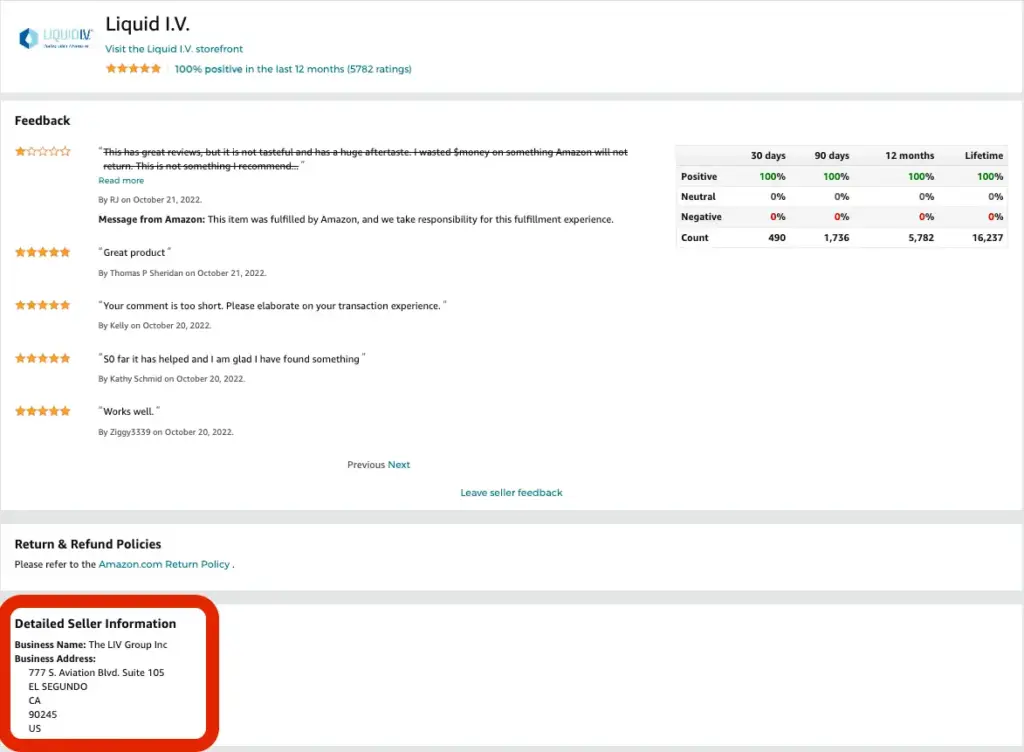Click the Return & Refund Policies heading
Image resolution: width=1024 pixels, height=752 pixels.
point(88,544)
